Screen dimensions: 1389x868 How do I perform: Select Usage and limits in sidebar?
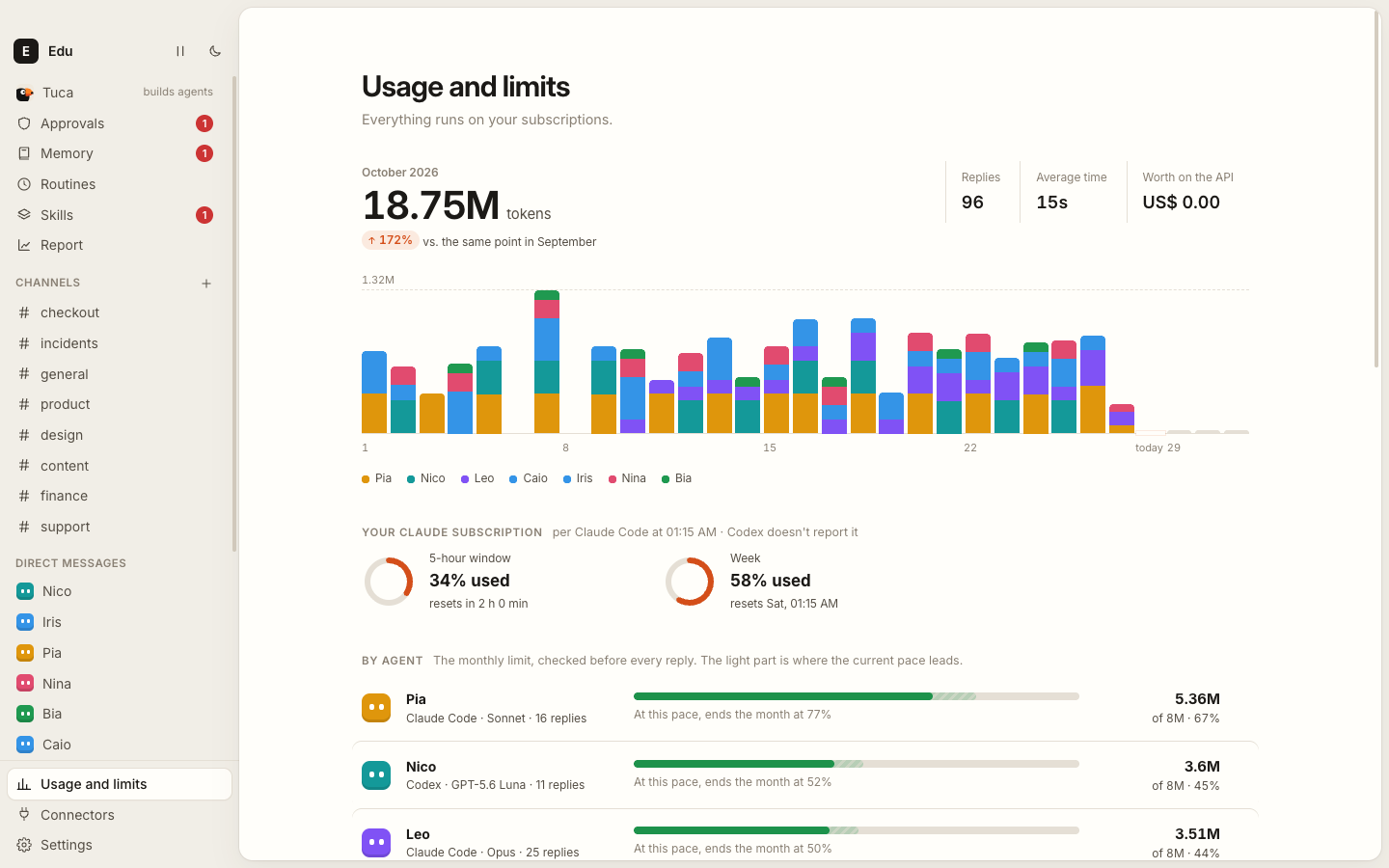120,784
